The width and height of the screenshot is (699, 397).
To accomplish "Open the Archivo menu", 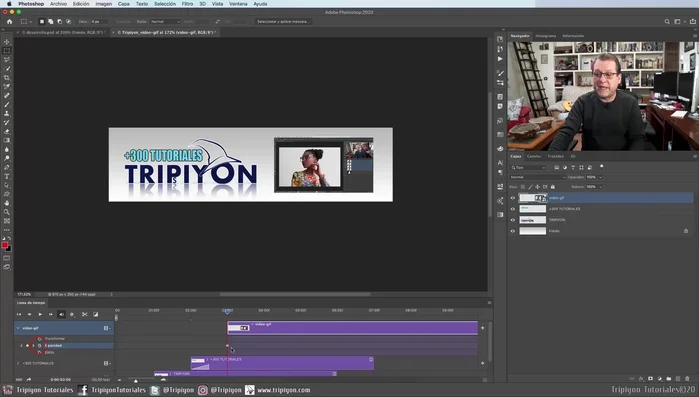I will 58,4.
